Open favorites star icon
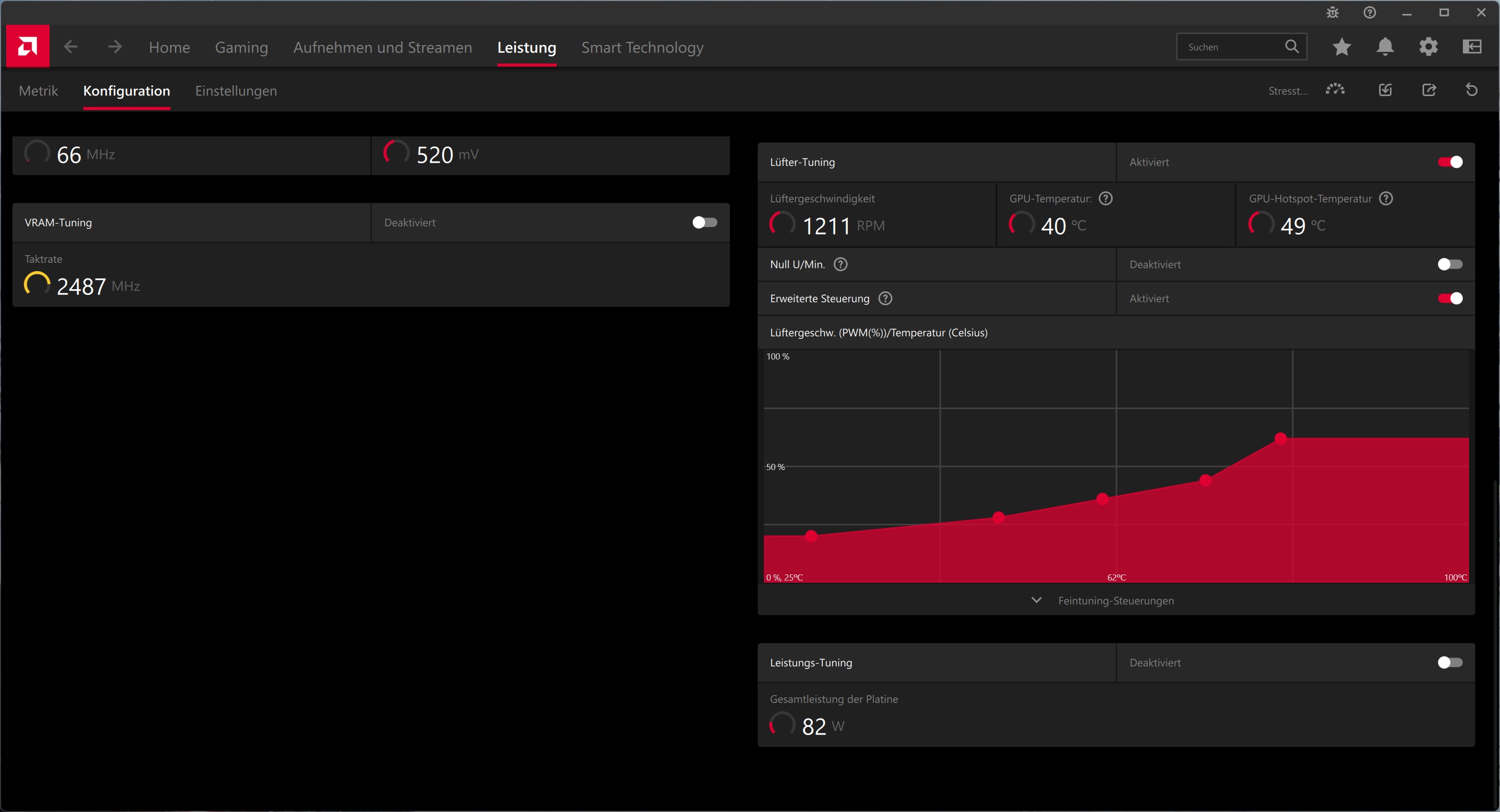The height and width of the screenshot is (812, 1500). click(x=1341, y=46)
